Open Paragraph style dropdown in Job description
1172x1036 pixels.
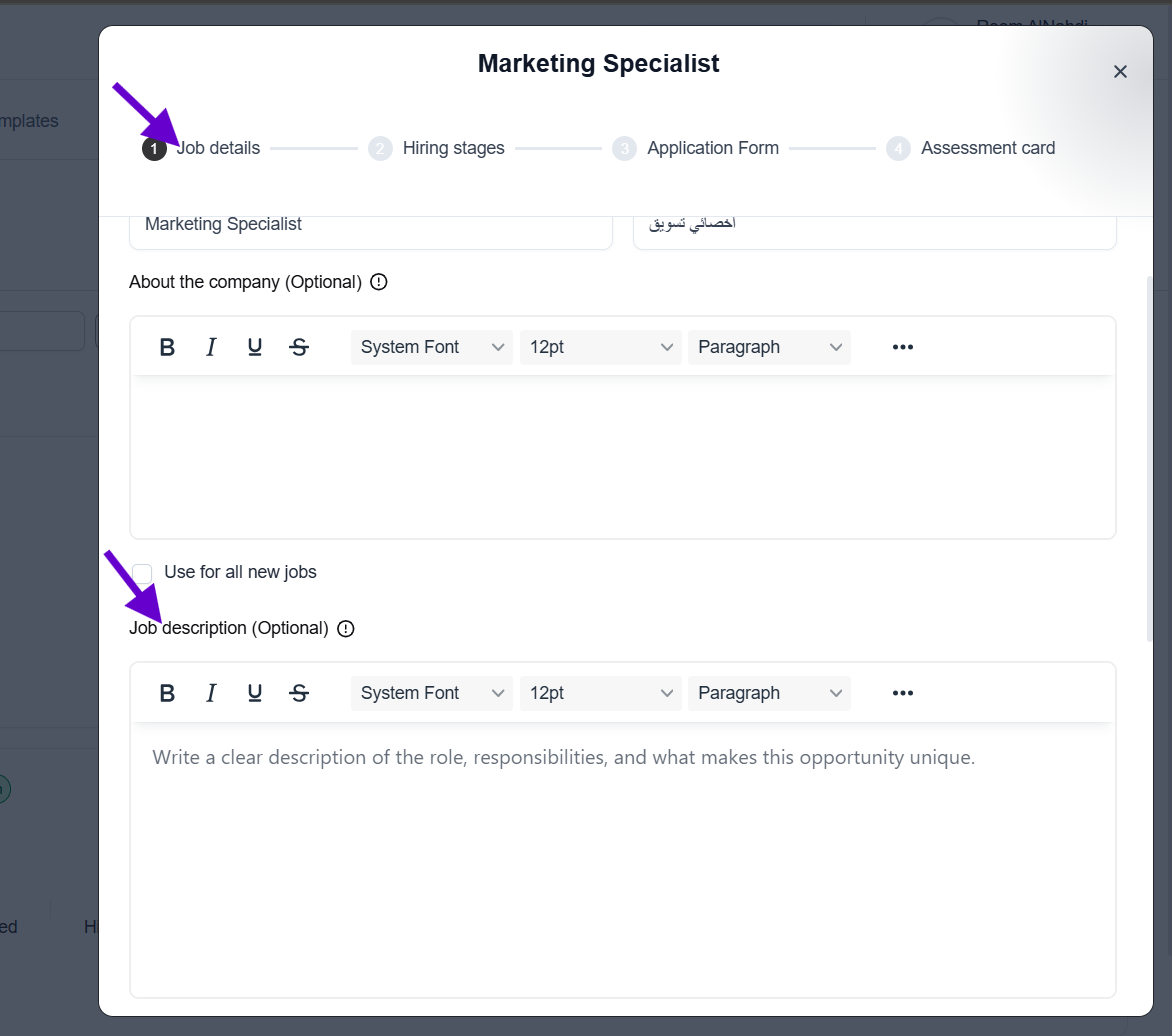coord(769,693)
